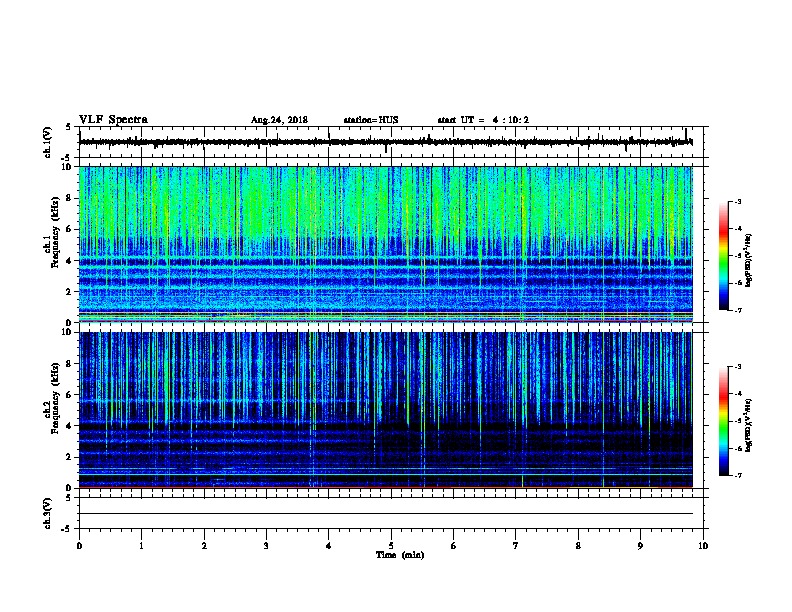Click the flat ch.3 waveform trace
Screen dimensions: 792x612
pyautogui.click(x=386, y=514)
